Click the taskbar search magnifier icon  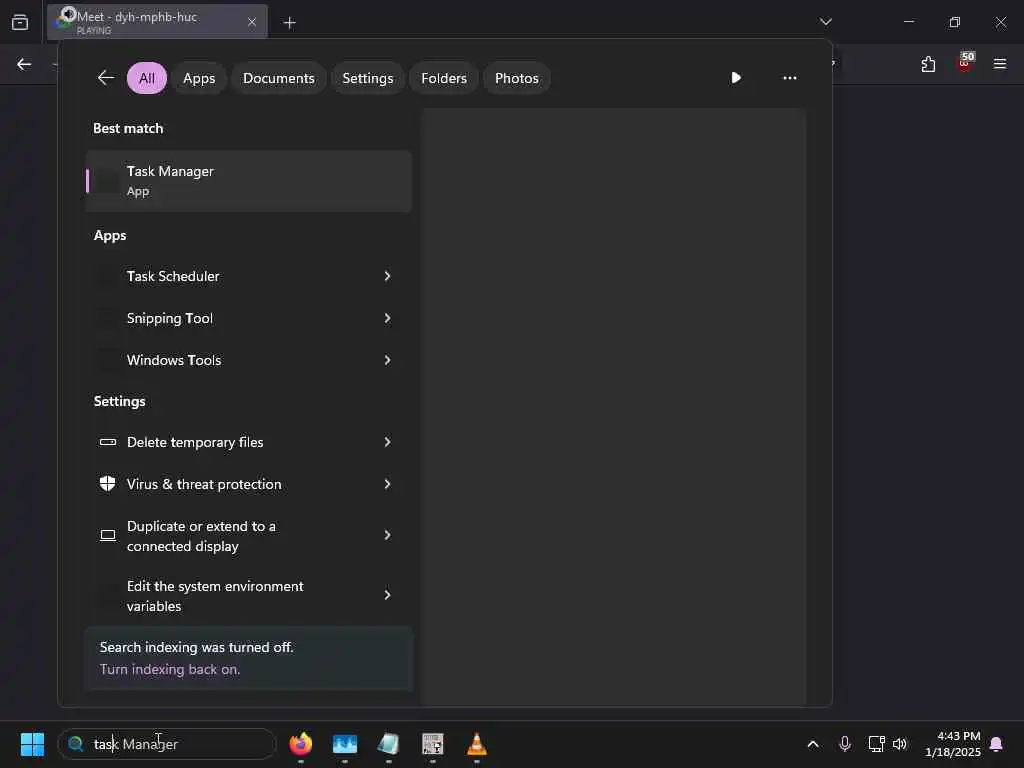tap(76, 744)
